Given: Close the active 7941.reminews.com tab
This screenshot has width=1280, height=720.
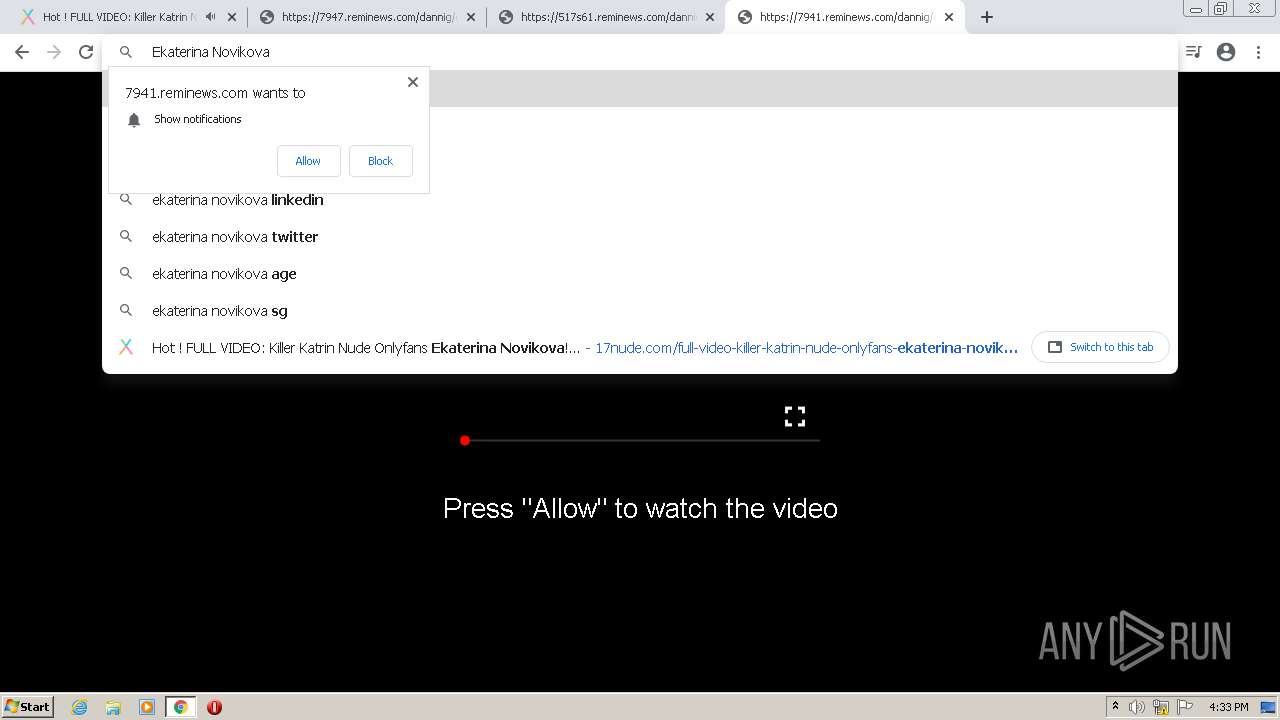Looking at the screenshot, I should tap(949, 17).
